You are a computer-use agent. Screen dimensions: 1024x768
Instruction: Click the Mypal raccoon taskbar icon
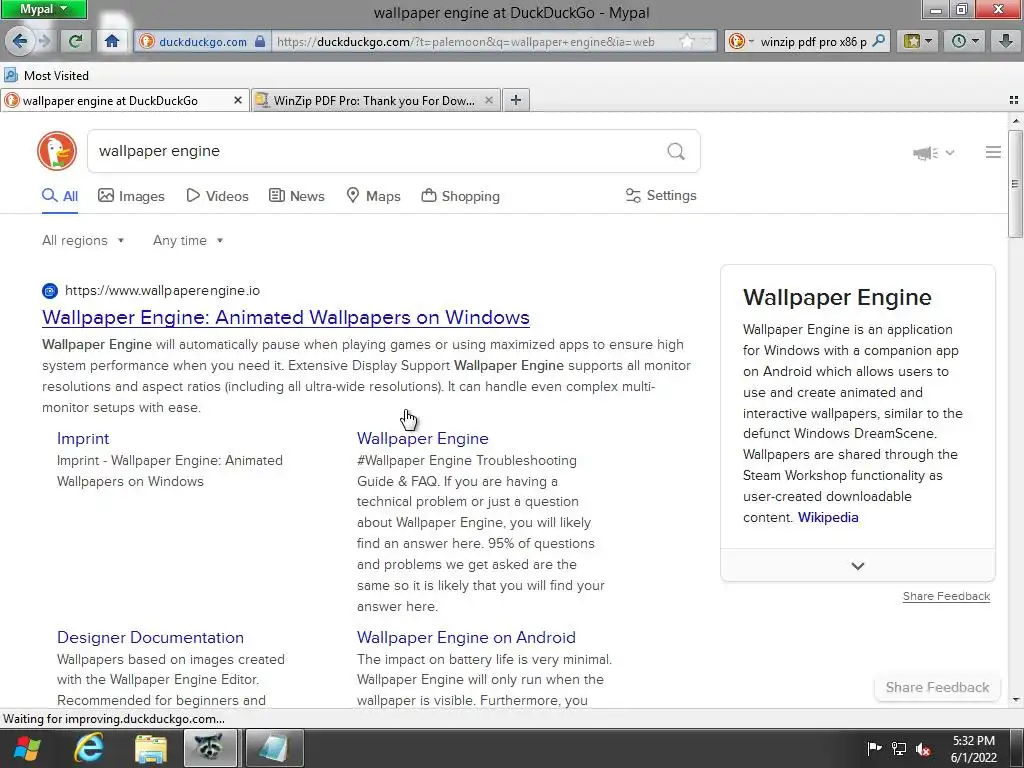coord(210,748)
